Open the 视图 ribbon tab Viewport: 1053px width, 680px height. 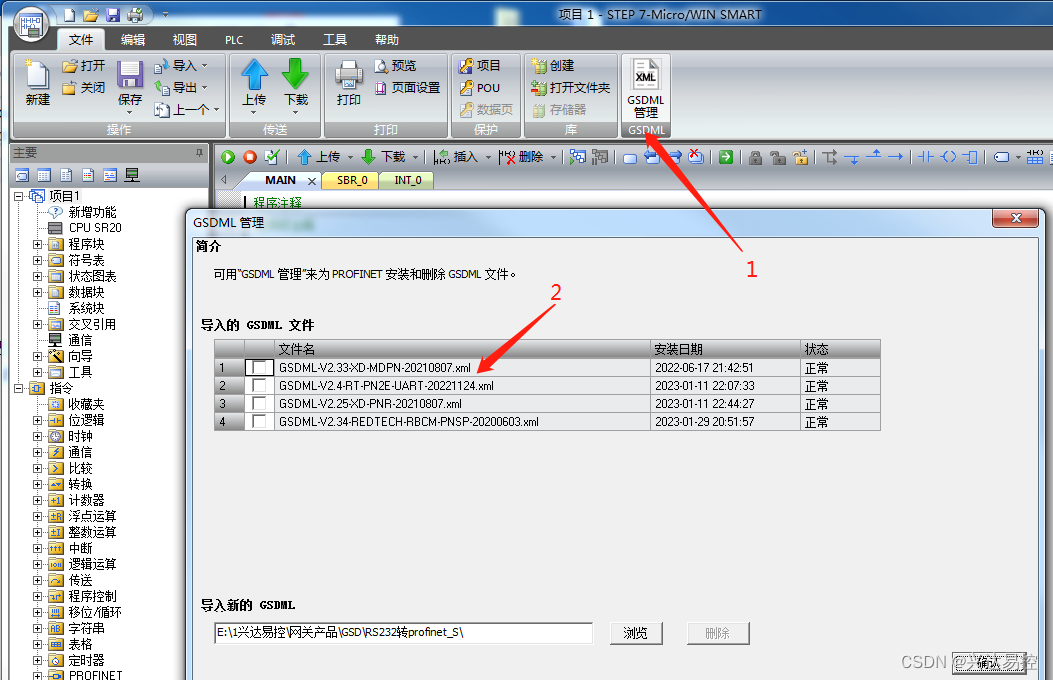pyautogui.click(x=185, y=40)
